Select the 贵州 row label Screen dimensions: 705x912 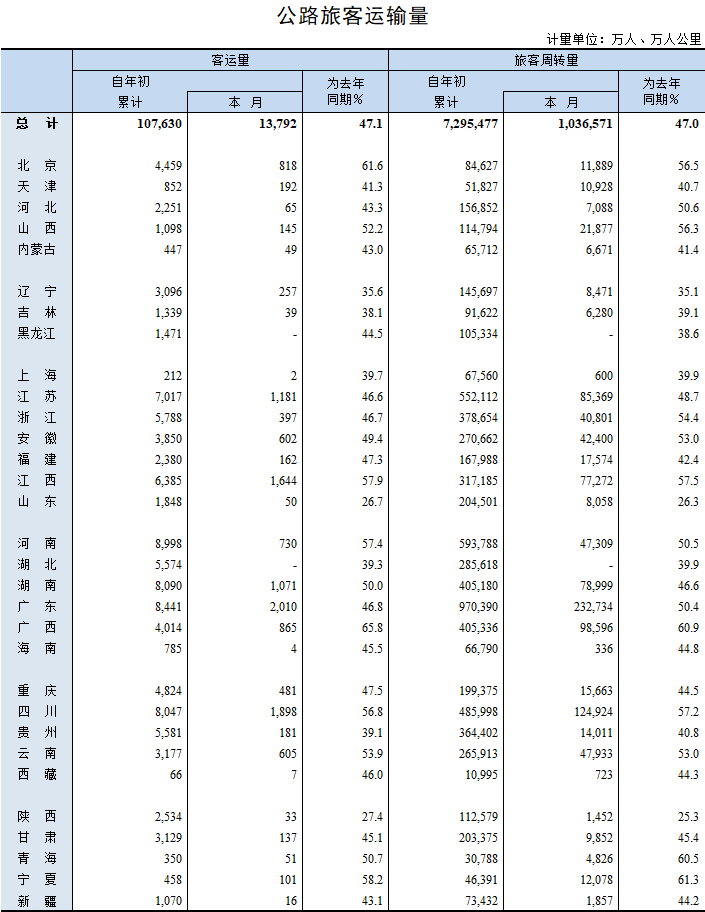[x=37, y=732]
